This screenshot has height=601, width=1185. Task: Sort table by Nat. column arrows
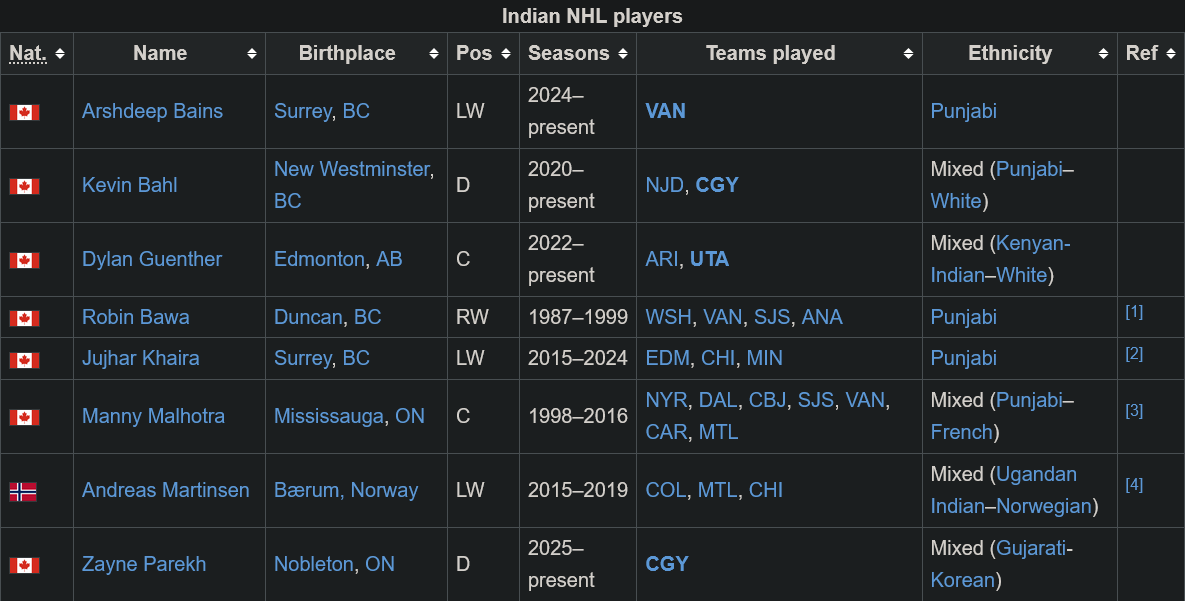[x=60, y=54]
